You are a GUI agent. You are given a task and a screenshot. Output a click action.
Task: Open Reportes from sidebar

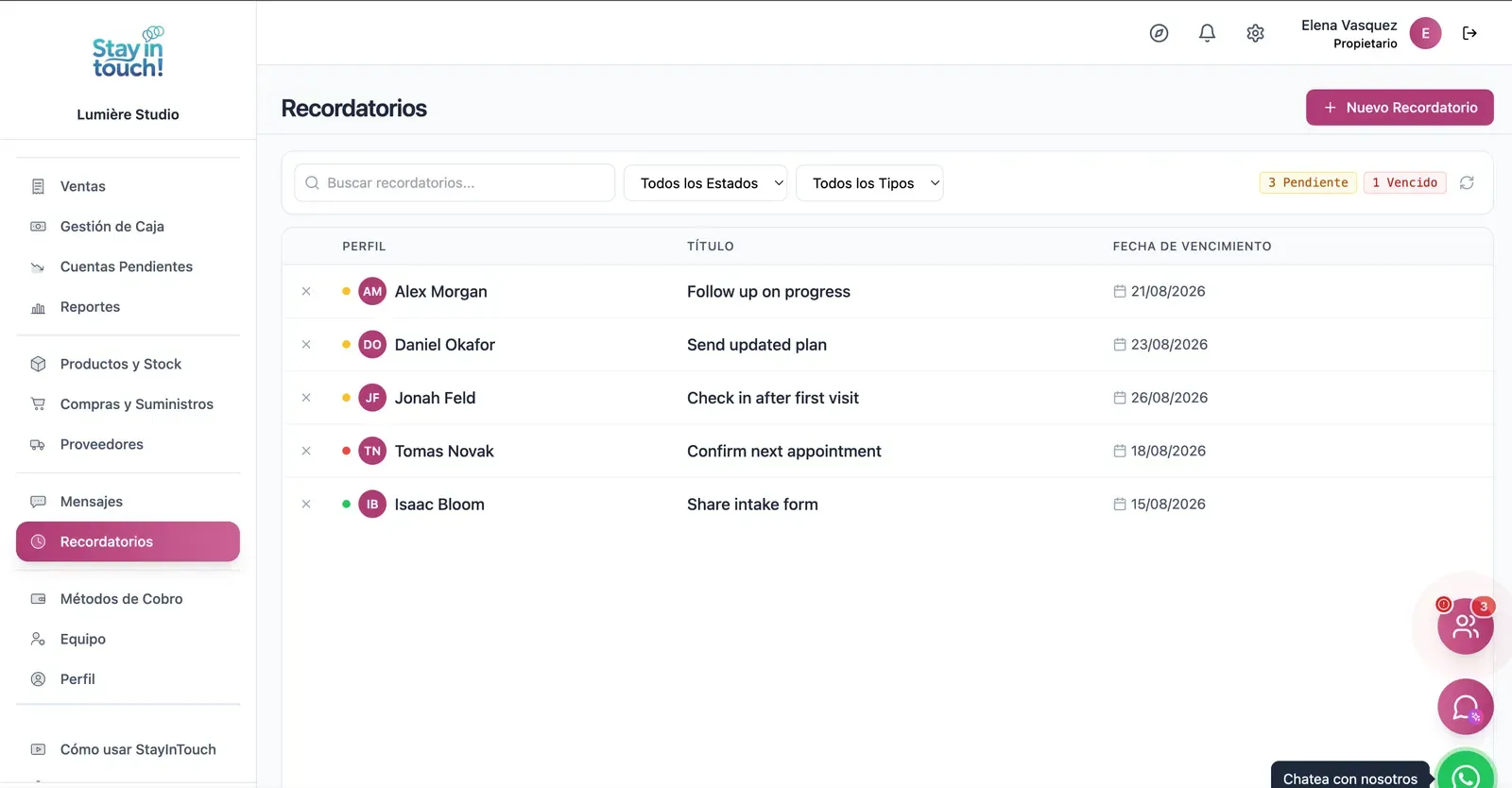128,307
